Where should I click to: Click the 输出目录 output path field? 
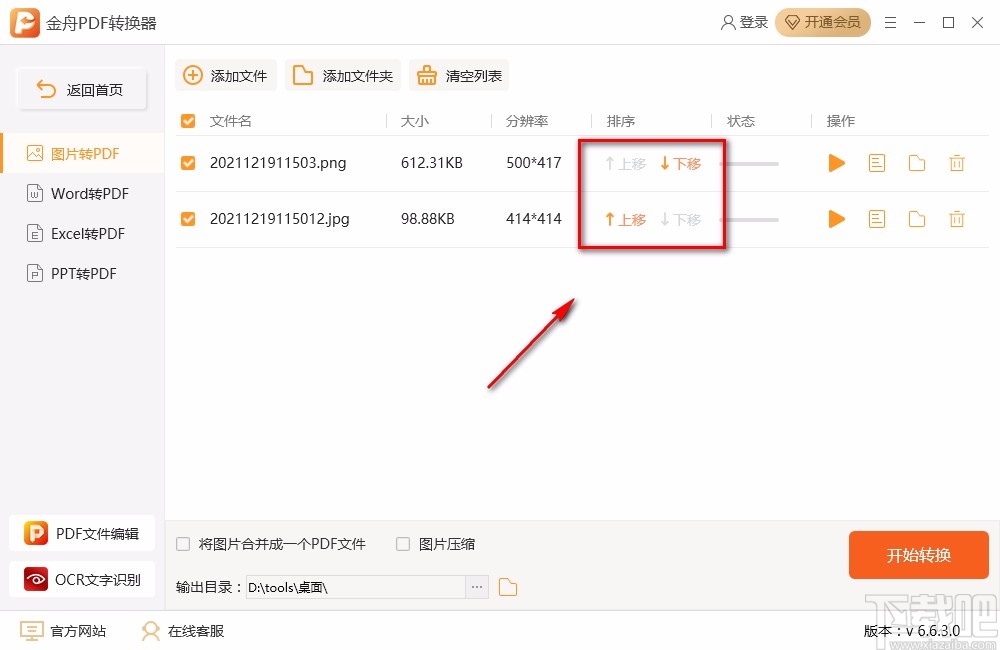coord(360,587)
